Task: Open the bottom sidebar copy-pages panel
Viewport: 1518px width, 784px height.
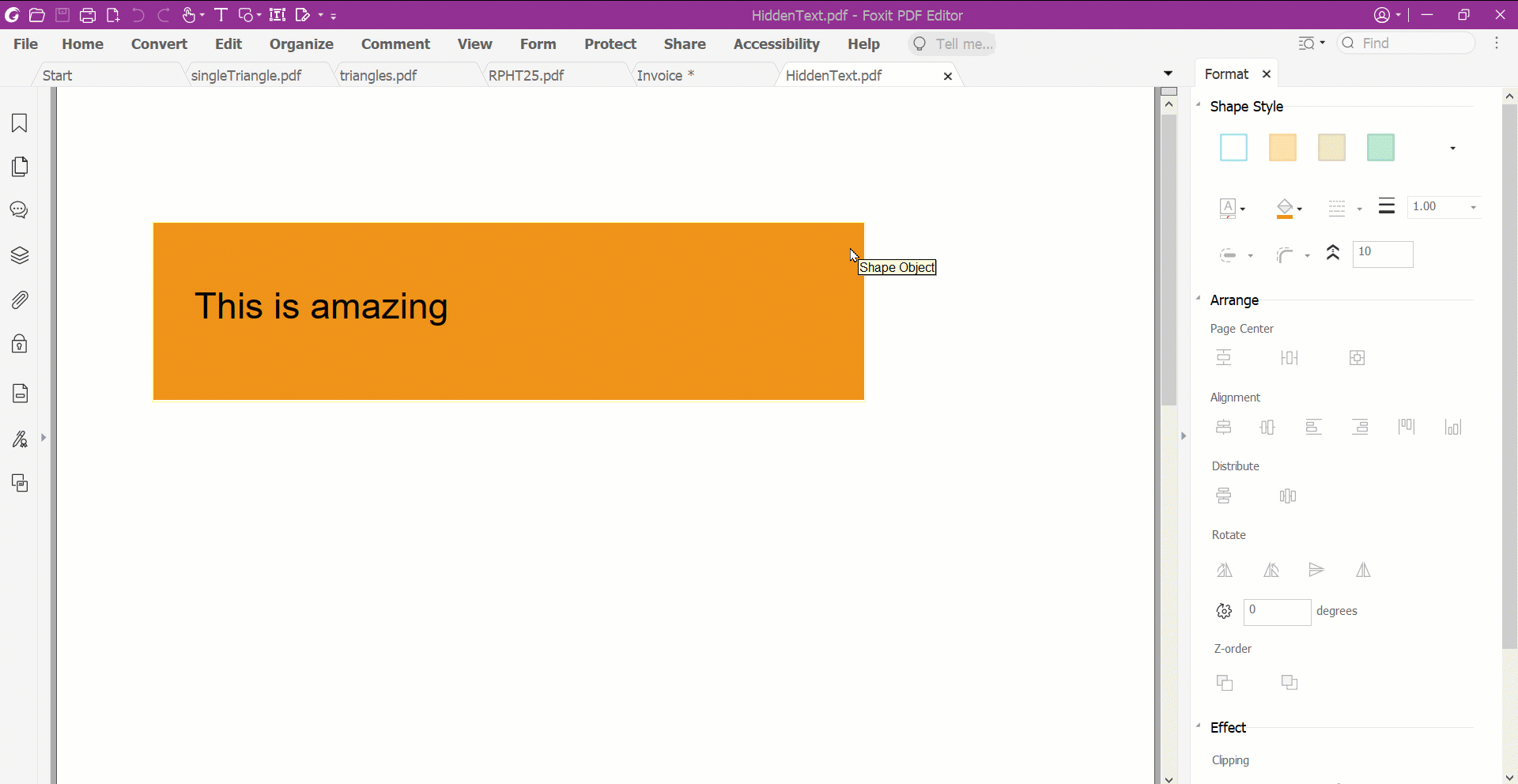Action: tap(20, 483)
